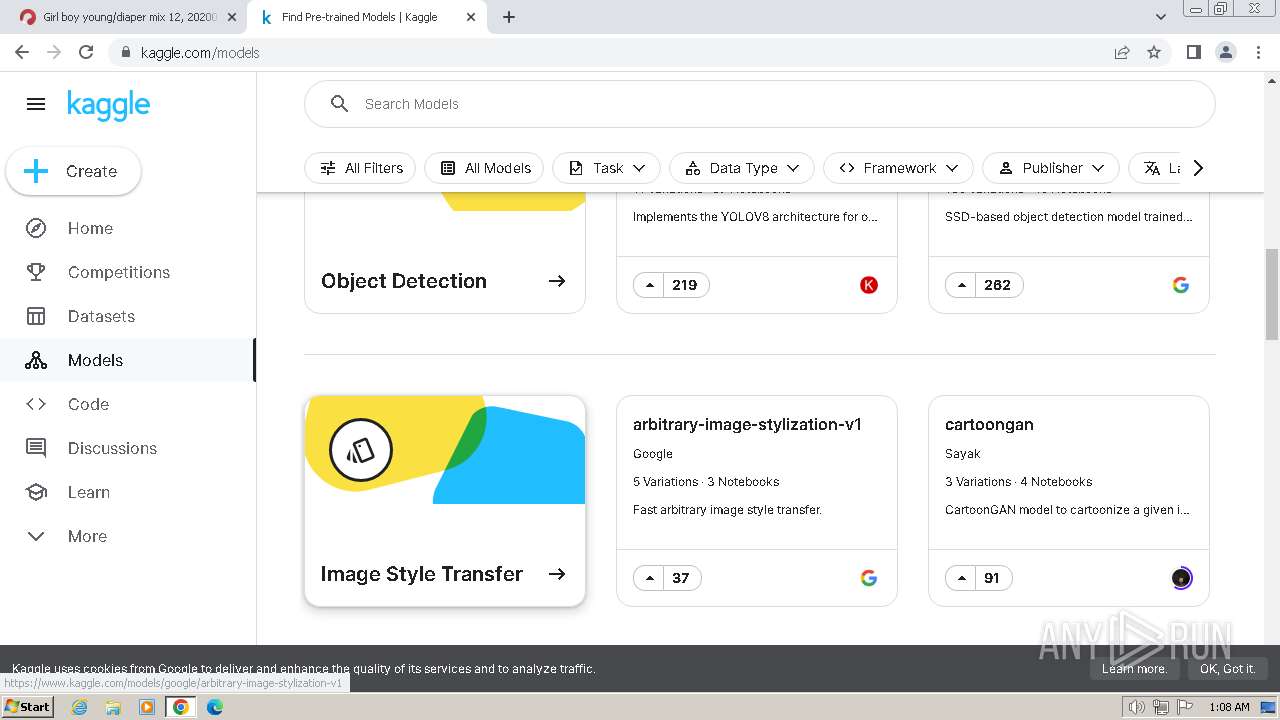Open the Chrome profile icon
This screenshot has width=1280, height=720.
coord(1225,52)
